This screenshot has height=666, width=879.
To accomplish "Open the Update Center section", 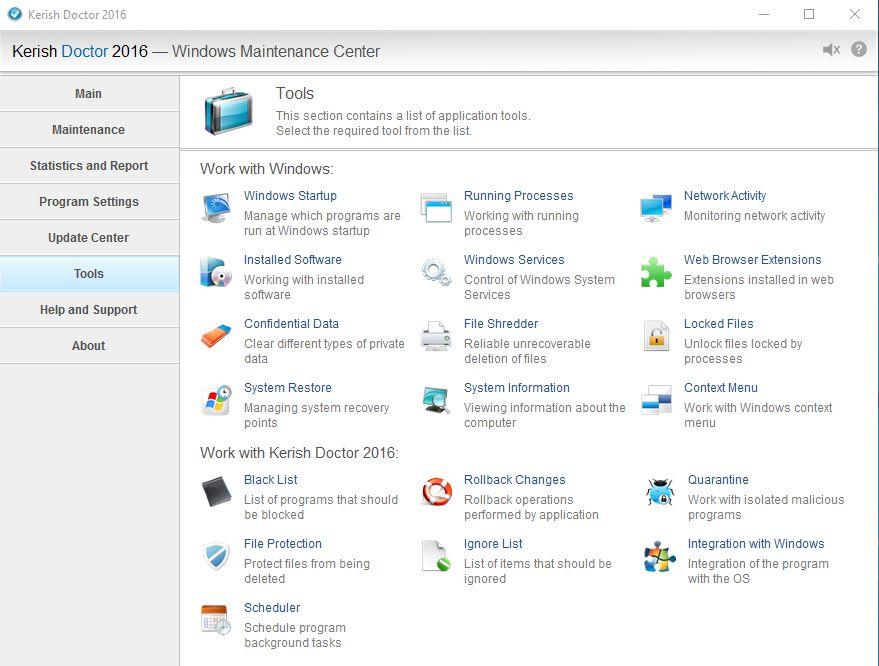I will 89,238.
